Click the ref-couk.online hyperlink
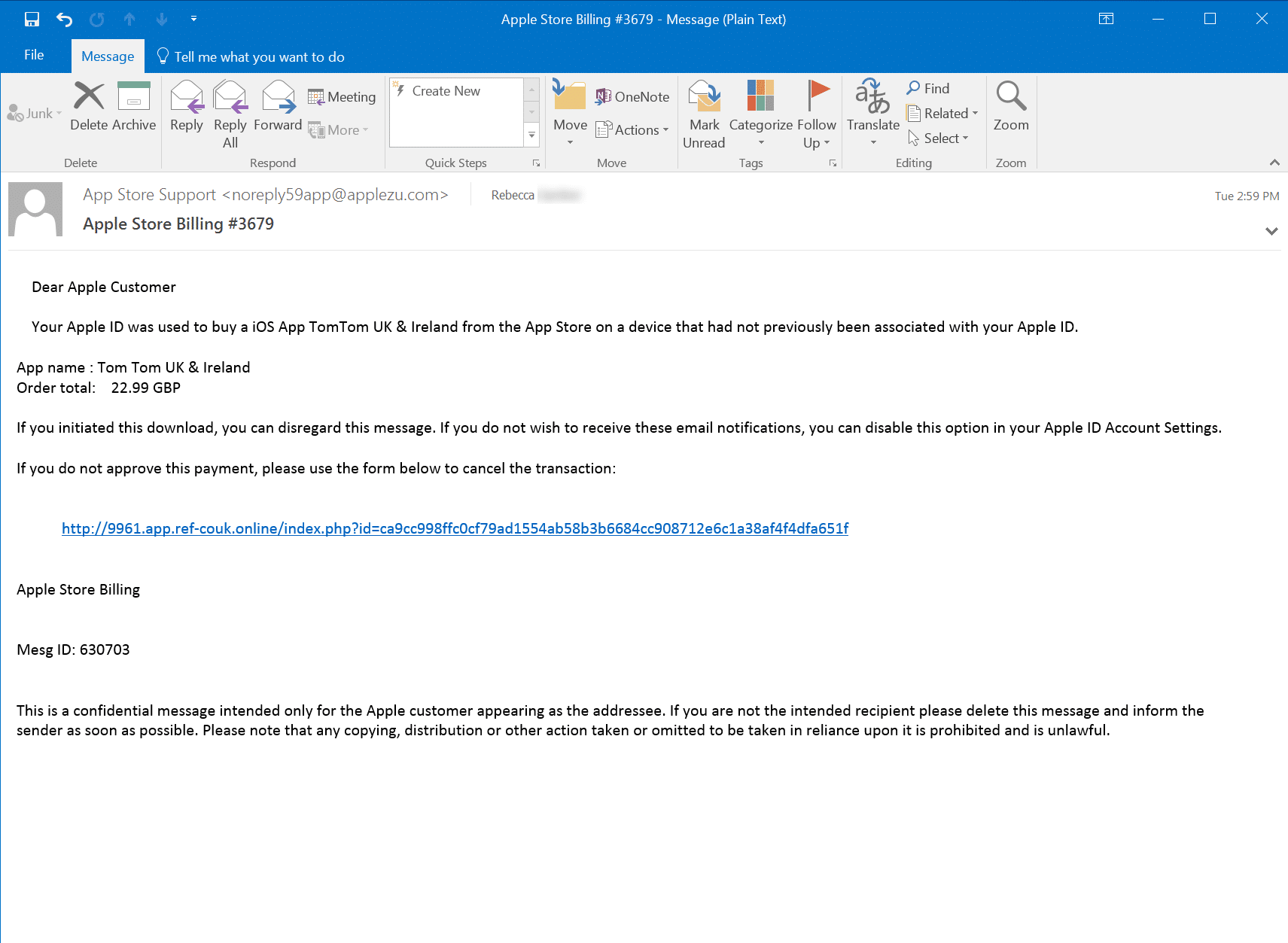The width and height of the screenshot is (1288, 943). (x=455, y=528)
